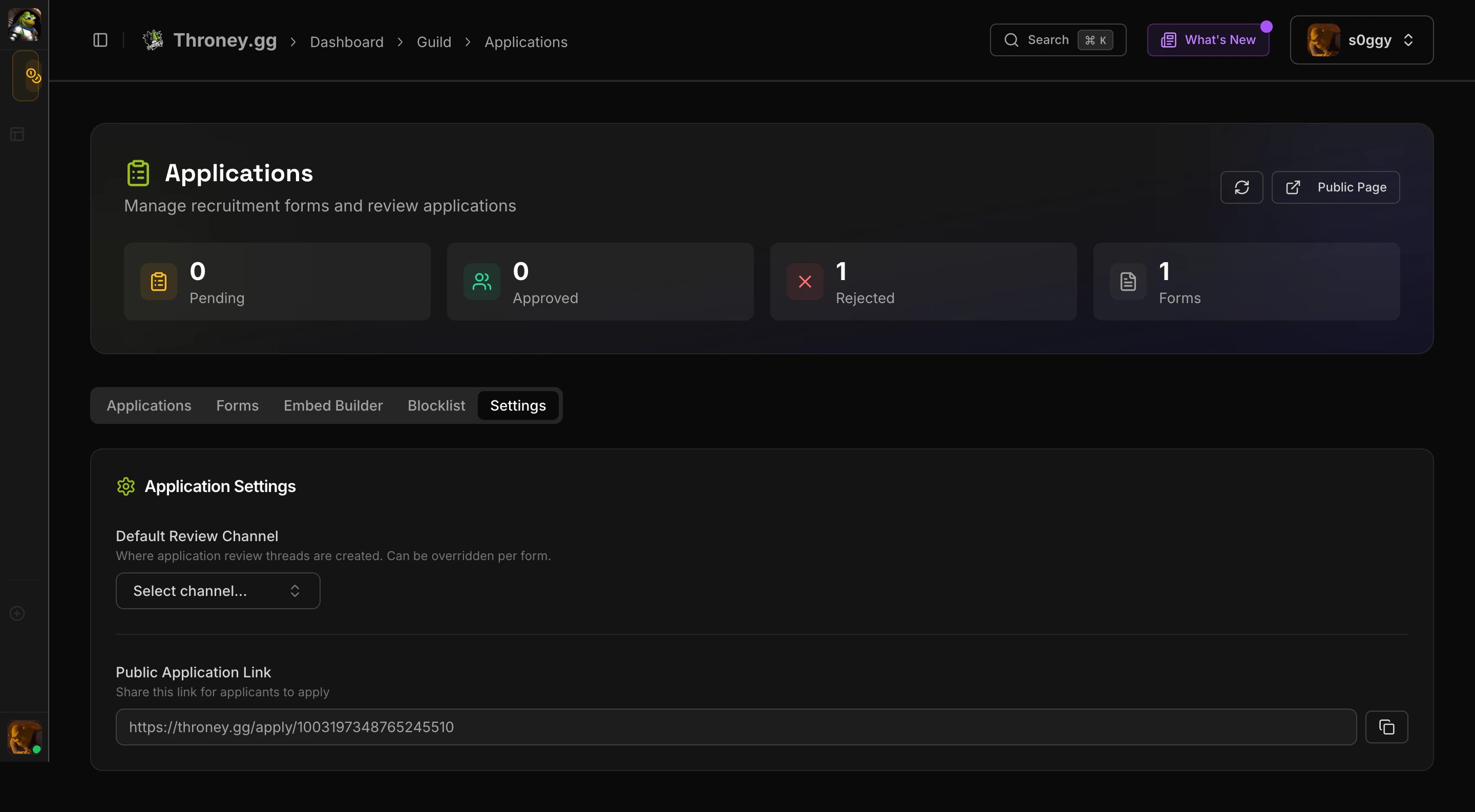
Task: Click the Applications breadcrumb
Action: pyautogui.click(x=525, y=42)
